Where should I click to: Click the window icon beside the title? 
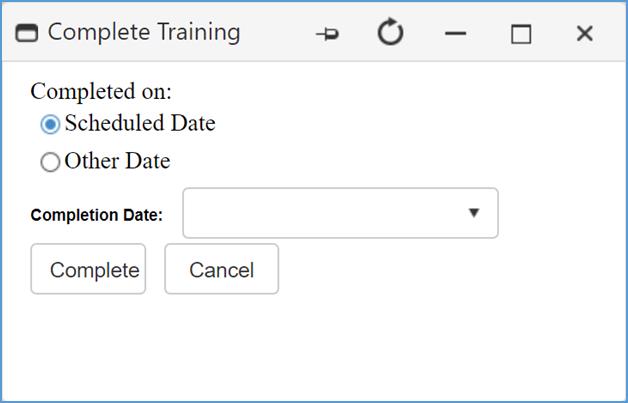(28, 33)
